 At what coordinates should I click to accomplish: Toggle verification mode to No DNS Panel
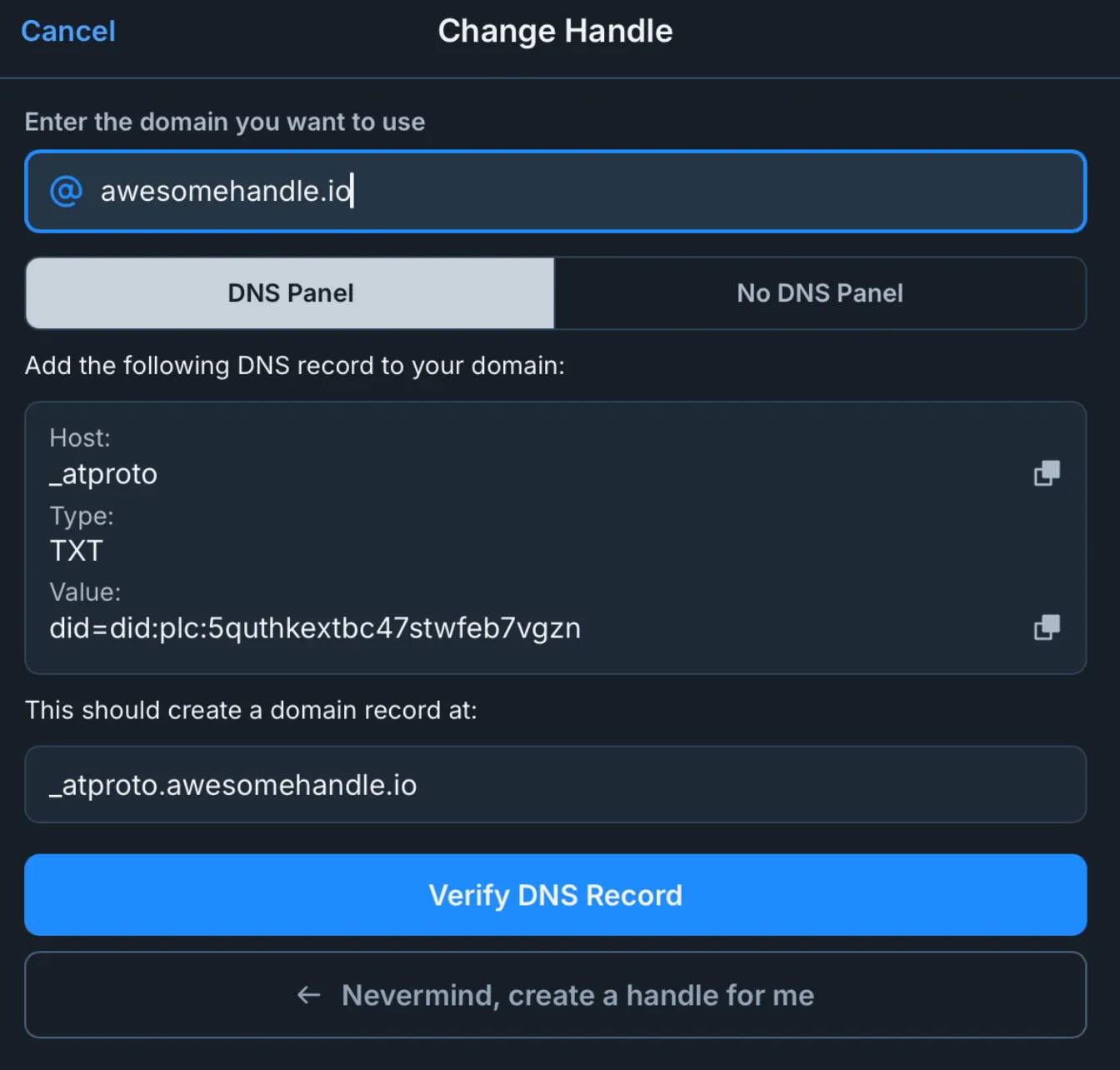[819, 293]
